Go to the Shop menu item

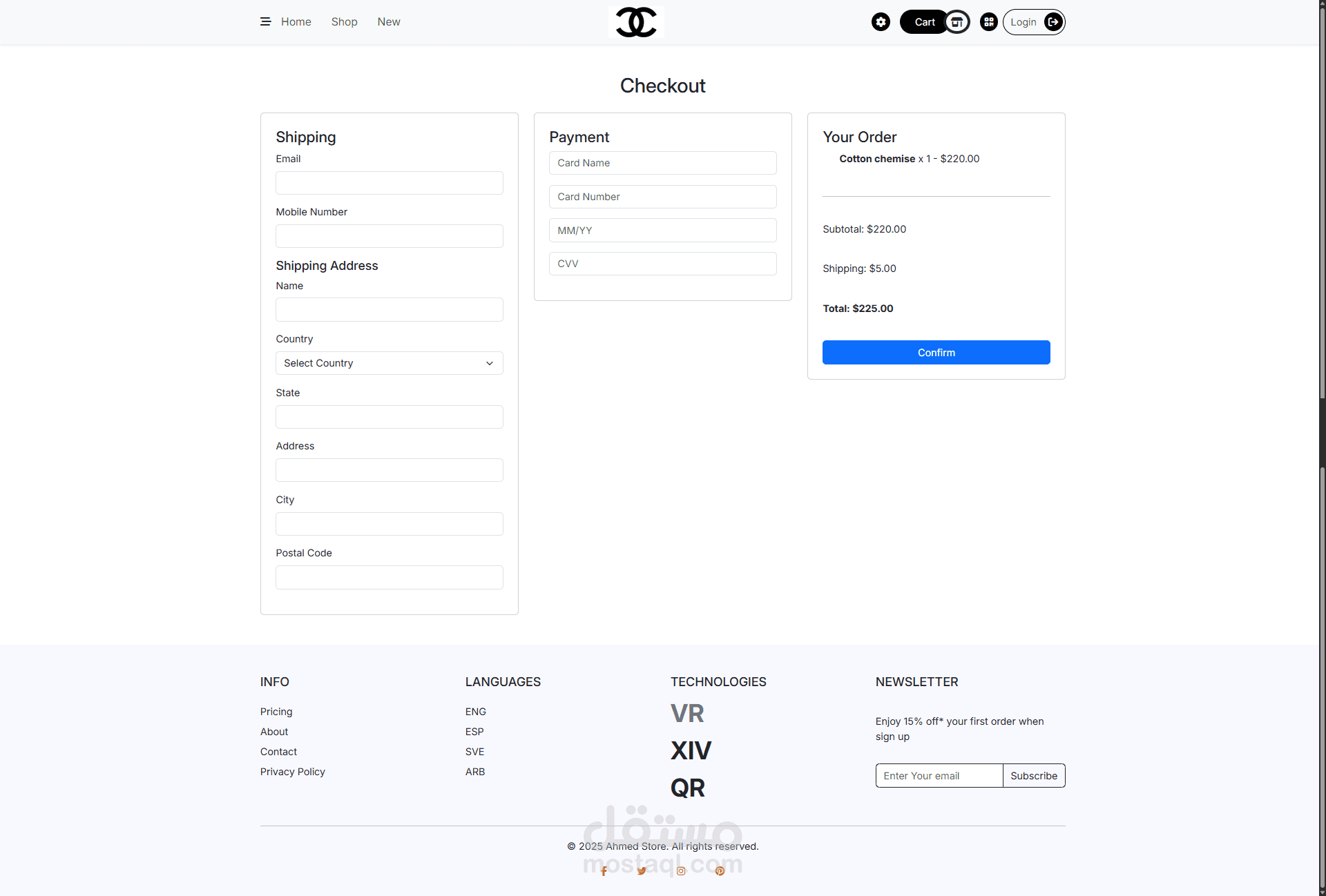[x=344, y=22]
